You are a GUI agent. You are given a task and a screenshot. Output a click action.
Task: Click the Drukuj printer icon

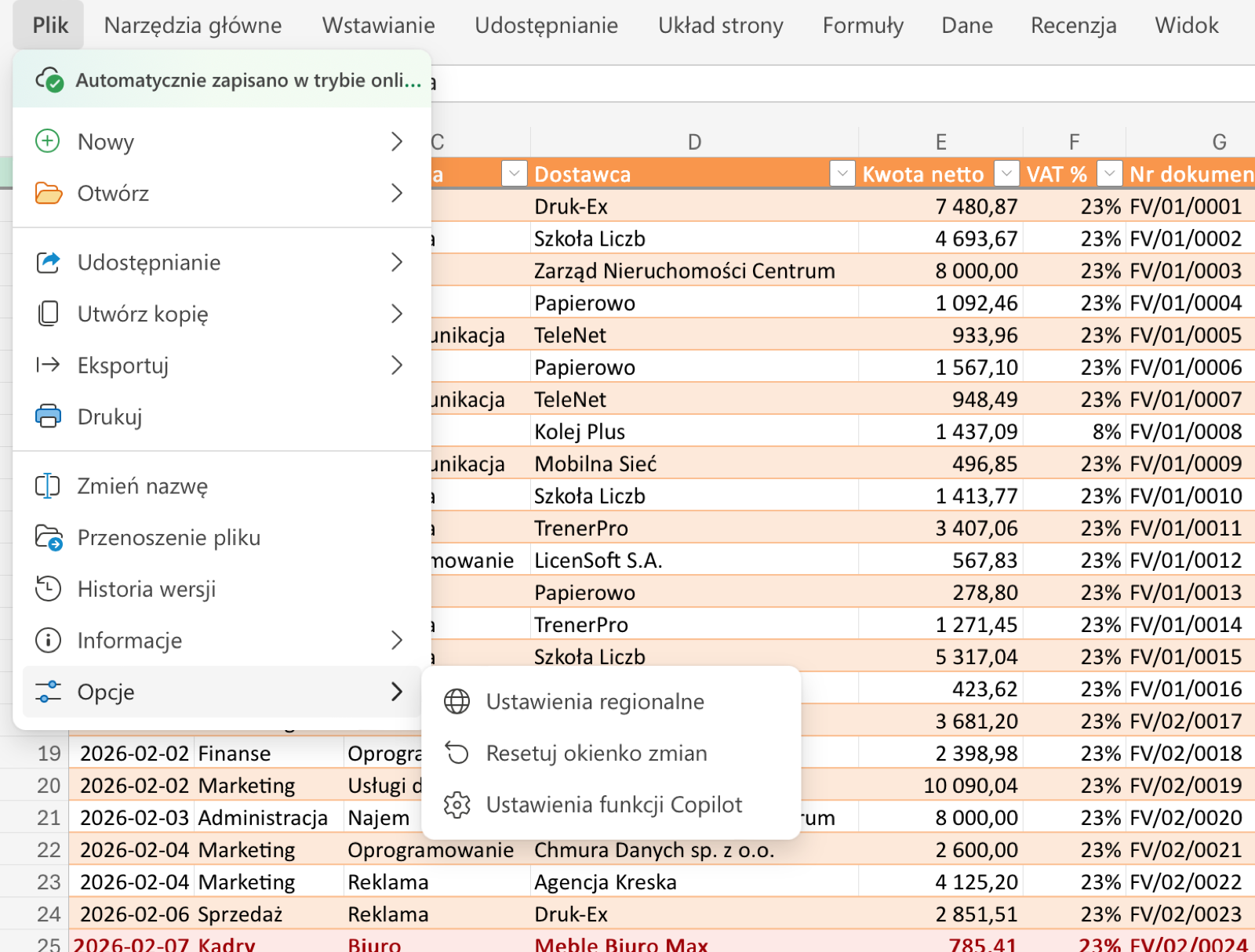(48, 416)
